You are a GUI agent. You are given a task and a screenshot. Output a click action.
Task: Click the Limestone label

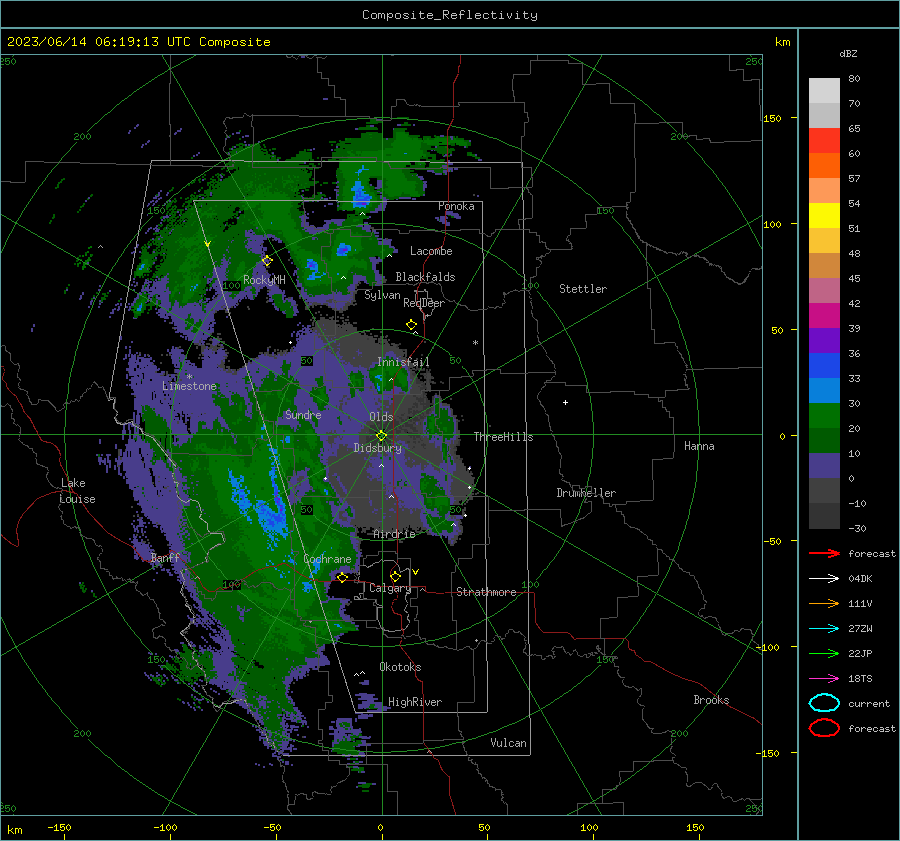189,386
